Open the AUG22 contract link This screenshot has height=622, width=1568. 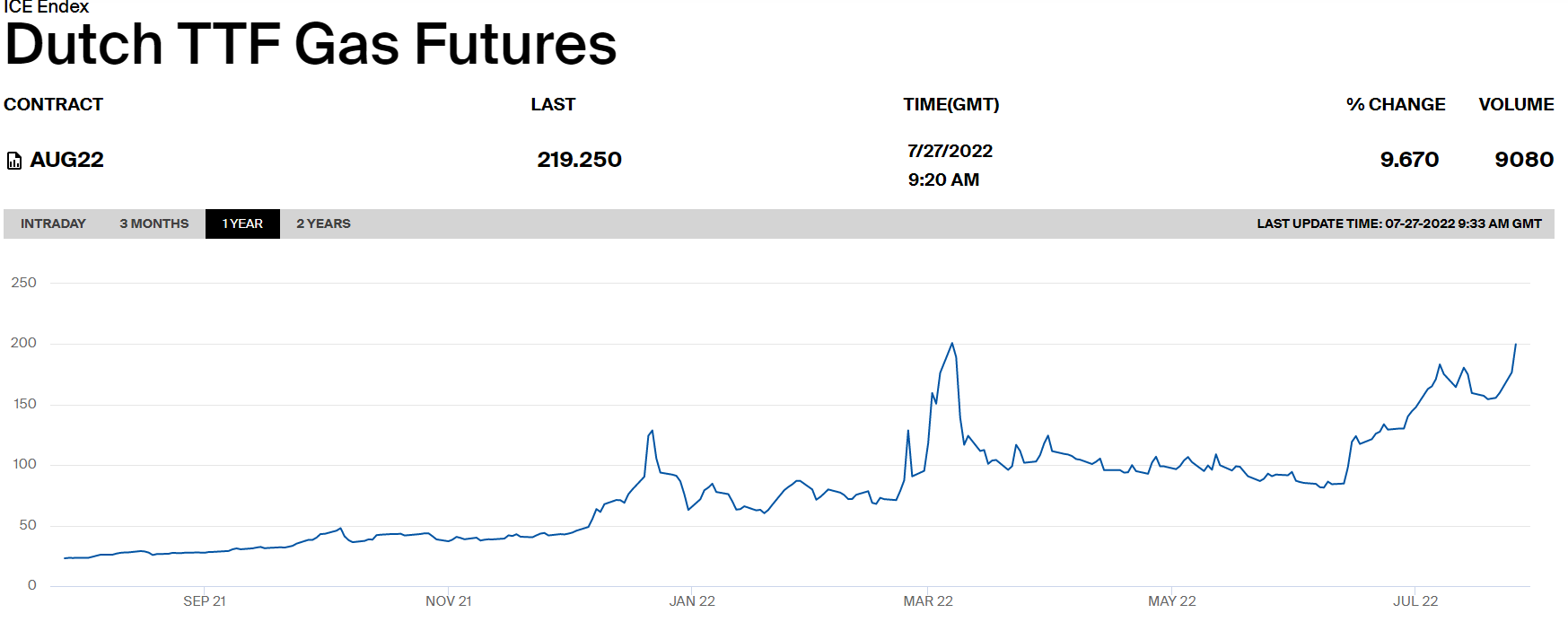66,160
